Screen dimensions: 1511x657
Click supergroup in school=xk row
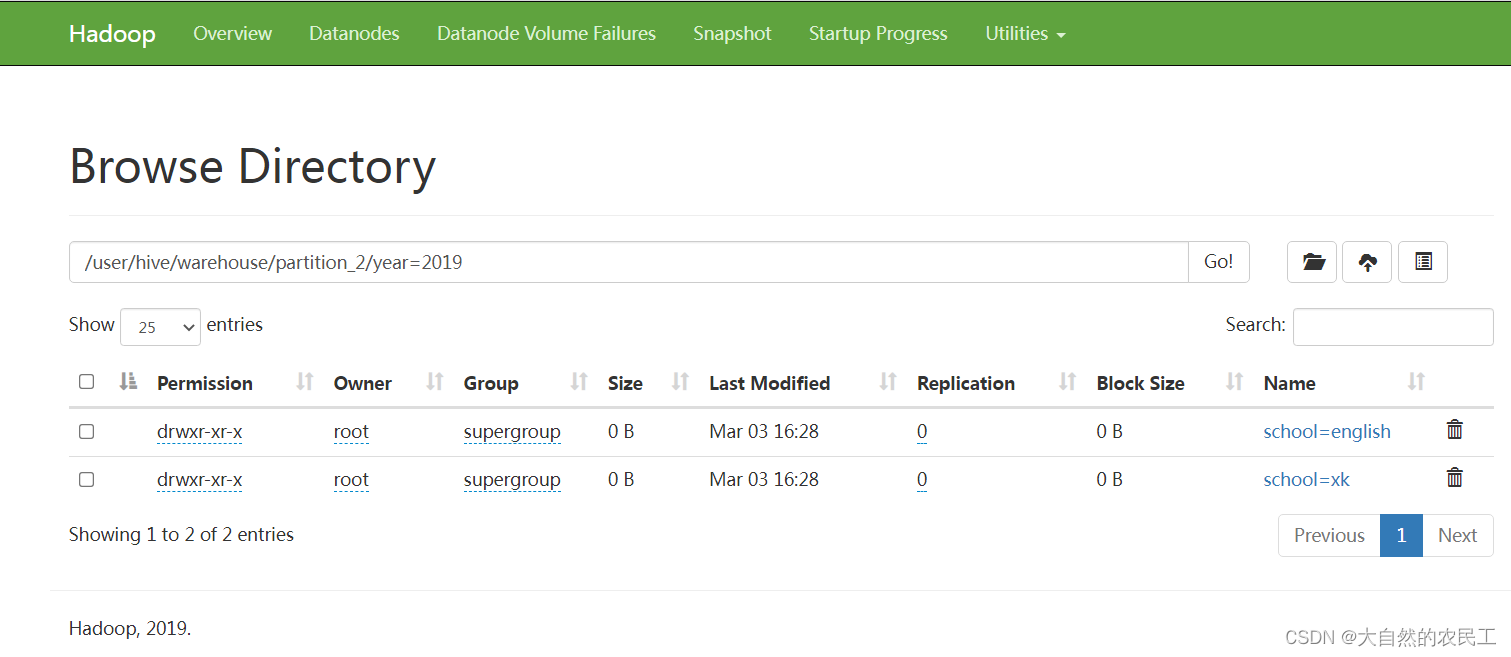click(x=512, y=479)
